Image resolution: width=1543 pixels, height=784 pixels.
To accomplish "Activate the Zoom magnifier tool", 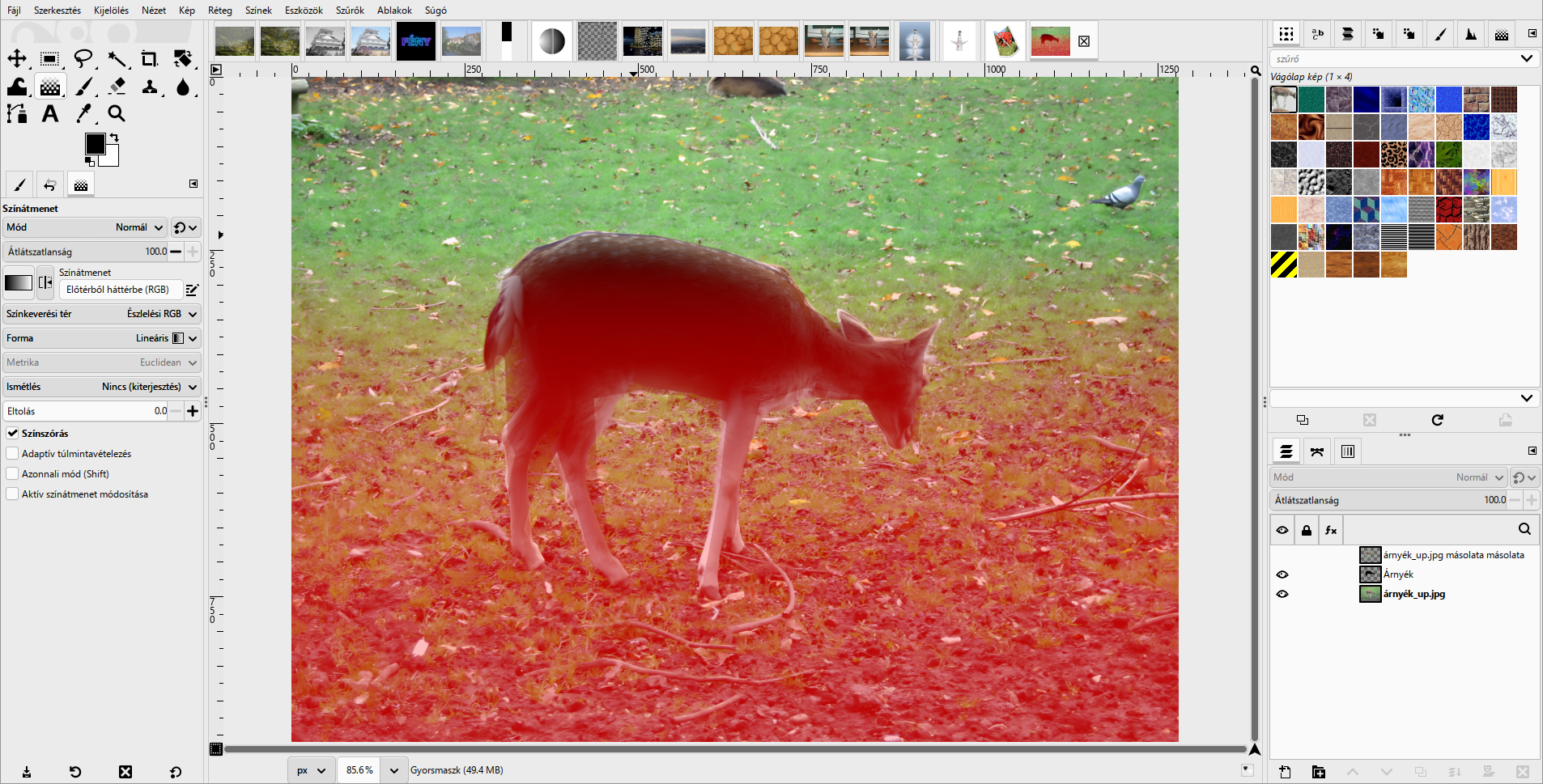I will click(x=117, y=114).
